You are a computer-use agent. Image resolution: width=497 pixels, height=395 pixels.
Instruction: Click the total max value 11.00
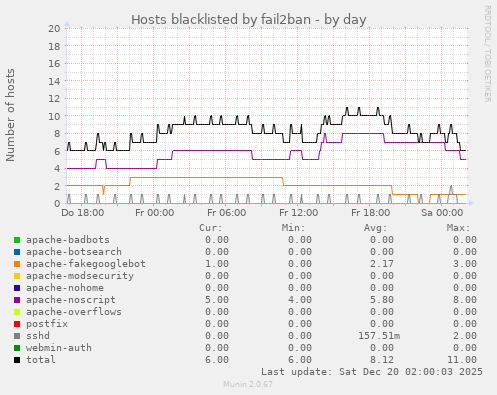coord(462,360)
